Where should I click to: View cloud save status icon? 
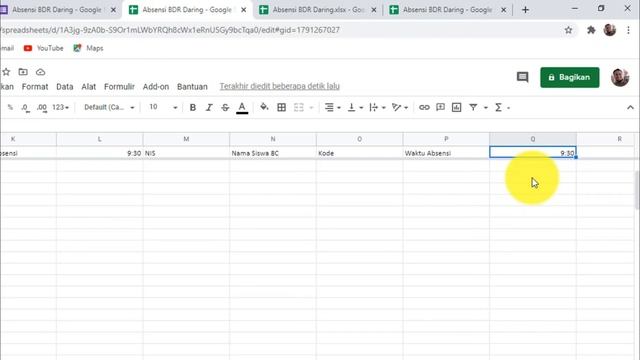40,72
